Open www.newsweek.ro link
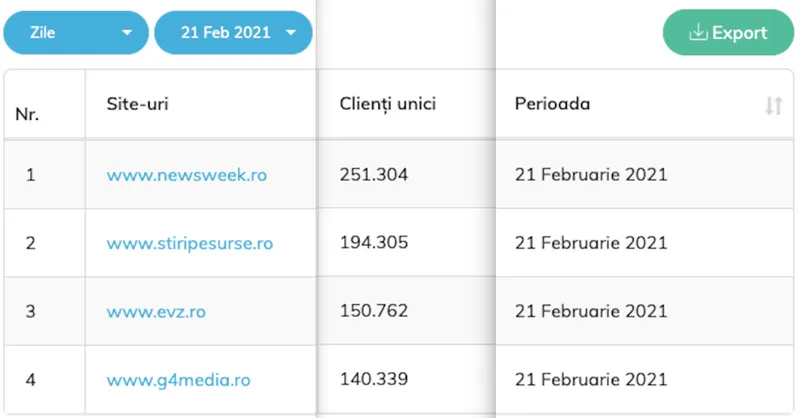This screenshot has width=800, height=418. [187, 175]
